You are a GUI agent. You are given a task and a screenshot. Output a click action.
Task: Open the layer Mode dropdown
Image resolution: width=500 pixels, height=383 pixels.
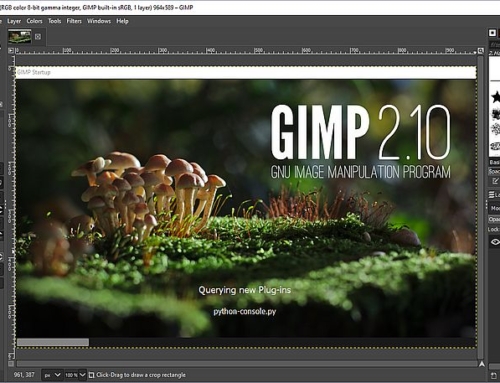point(495,208)
